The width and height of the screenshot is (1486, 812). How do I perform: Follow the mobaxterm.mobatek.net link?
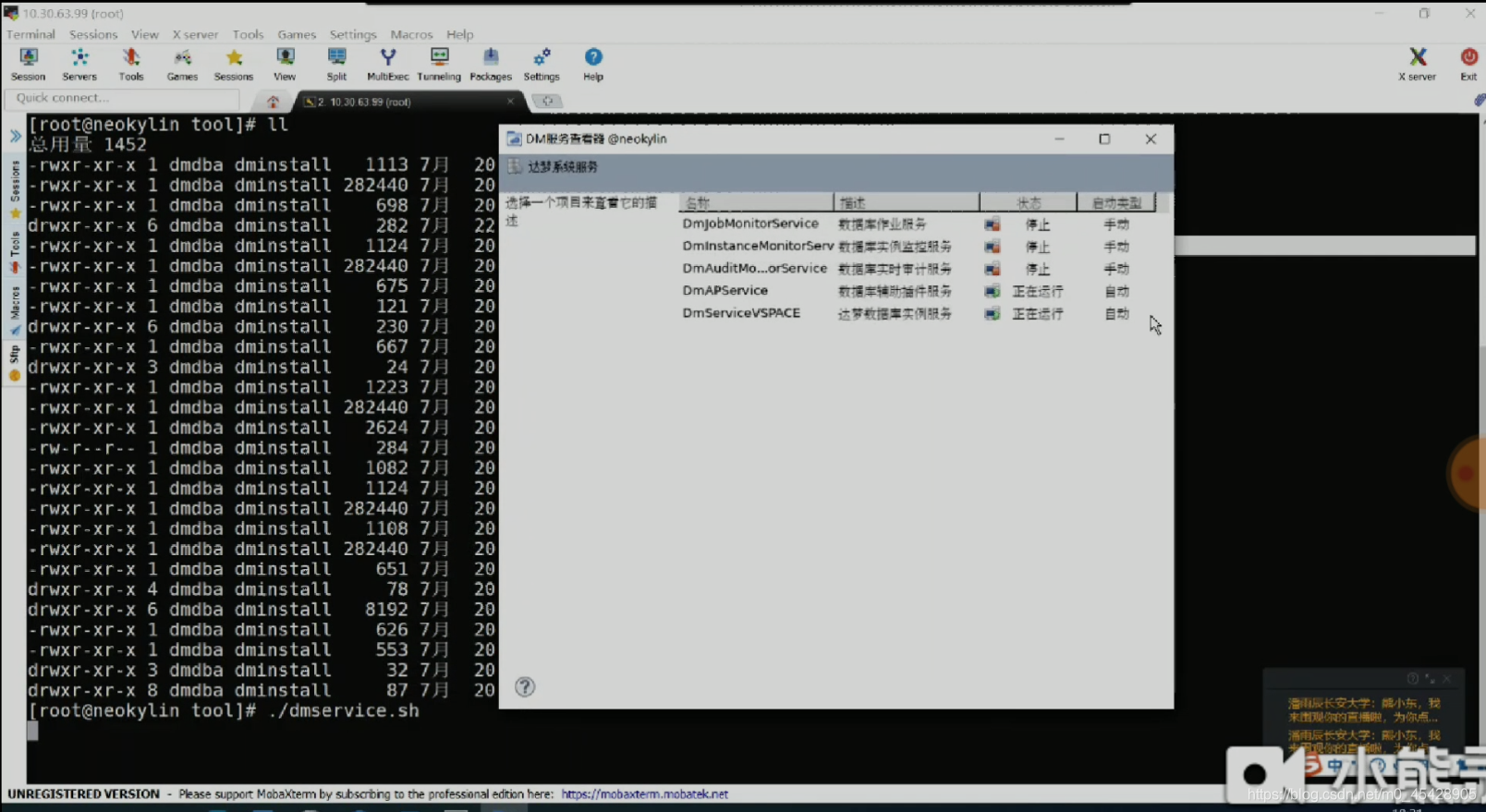644,794
